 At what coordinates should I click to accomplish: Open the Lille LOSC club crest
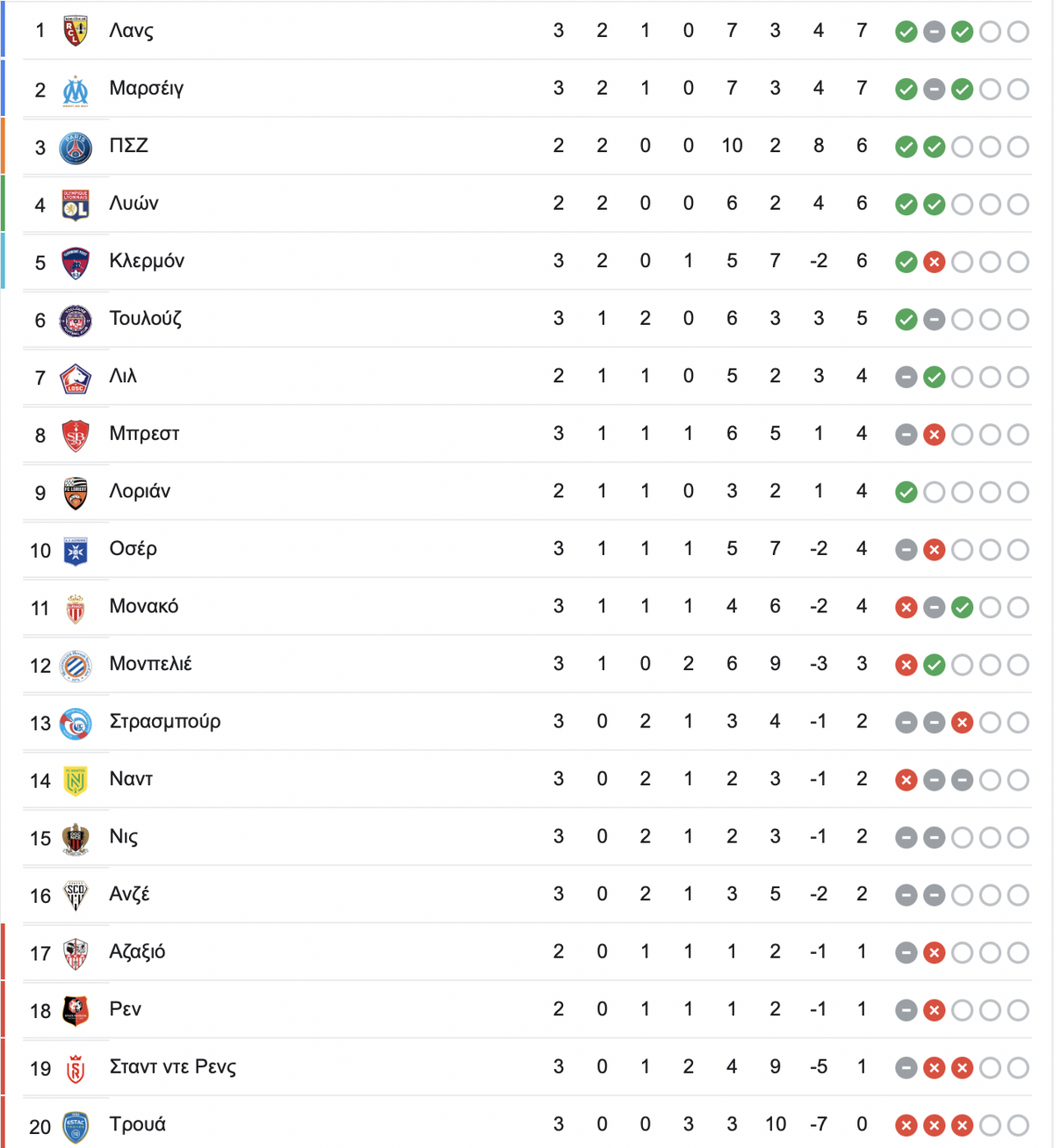pos(76,378)
